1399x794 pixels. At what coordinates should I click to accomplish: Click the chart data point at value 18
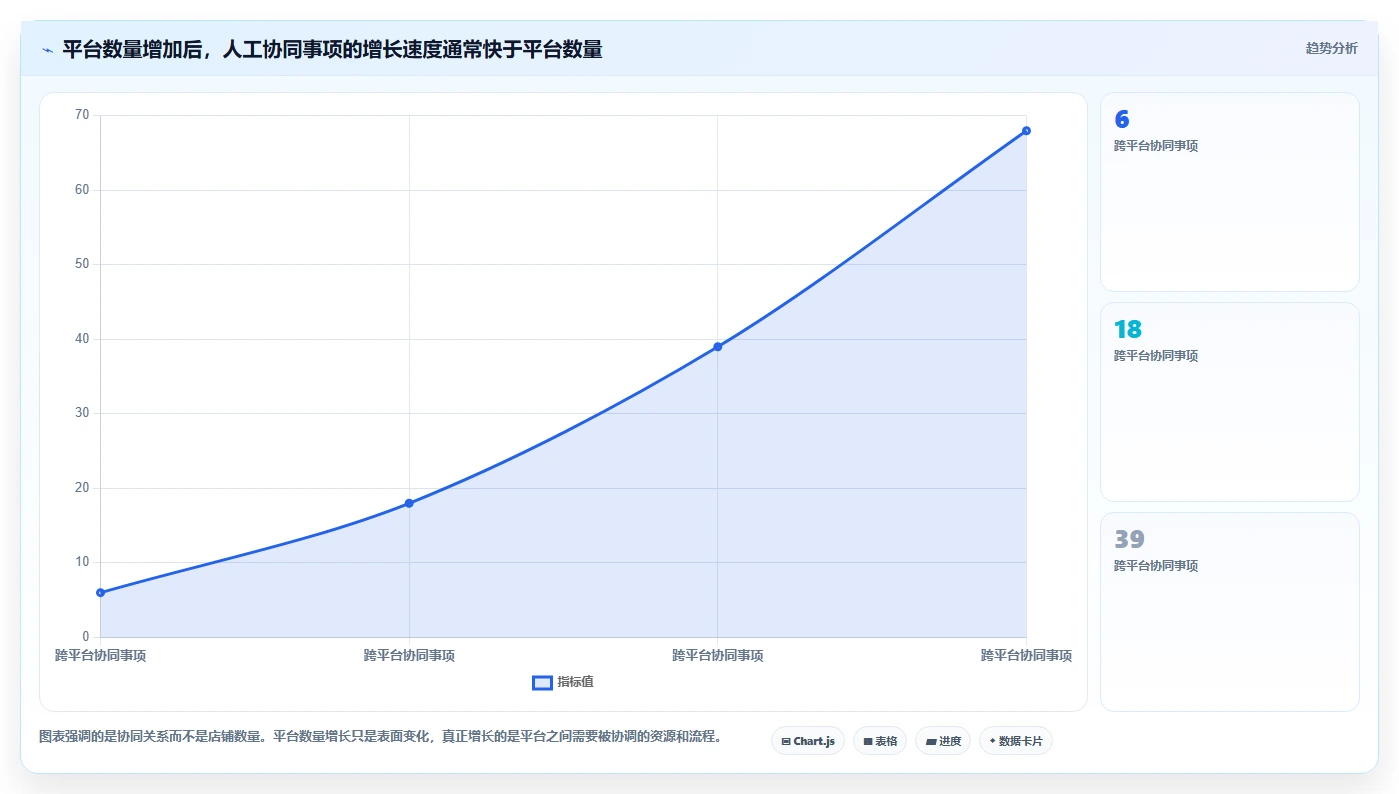(x=409, y=503)
